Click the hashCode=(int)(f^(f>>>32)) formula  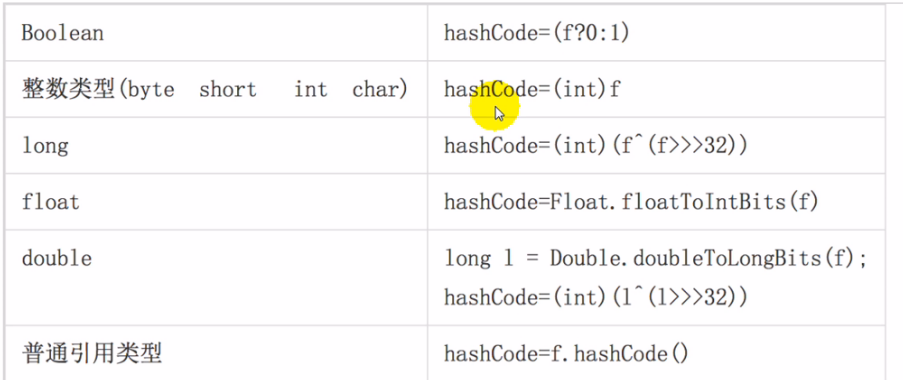[595, 146]
